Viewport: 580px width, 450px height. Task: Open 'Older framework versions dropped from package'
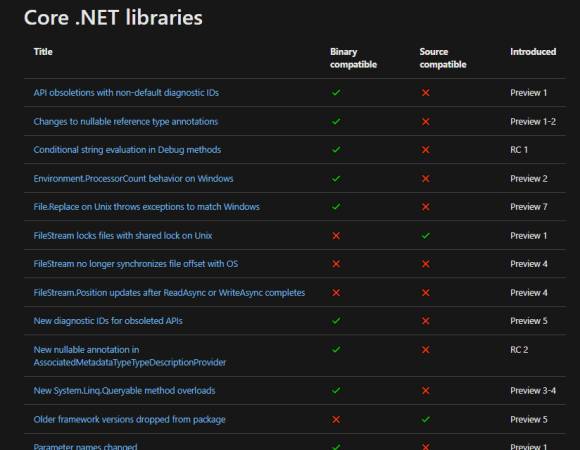(129, 419)
